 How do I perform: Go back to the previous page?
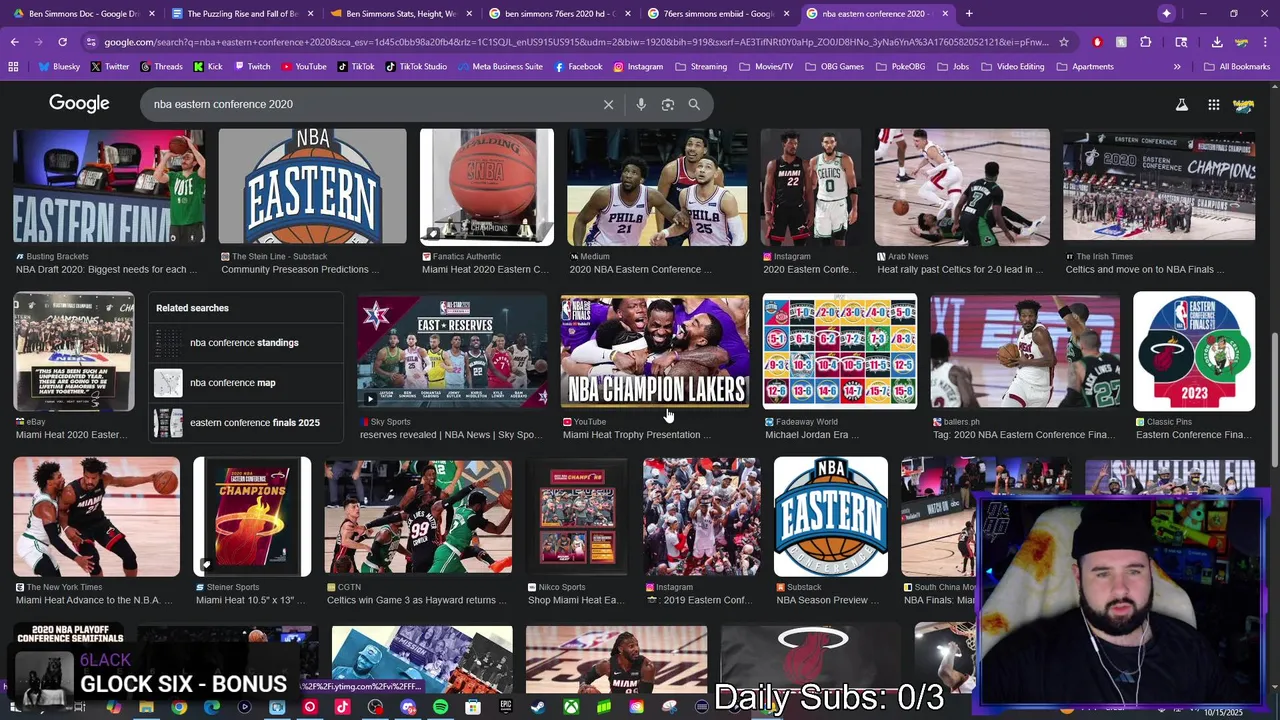coord(14,42)
